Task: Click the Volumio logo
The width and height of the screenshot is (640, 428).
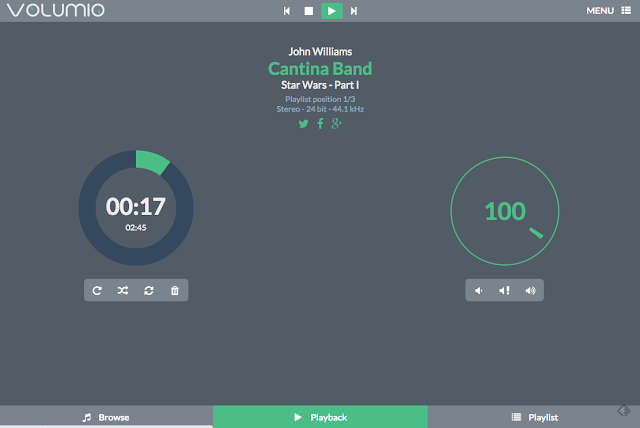Action: tap(56, 10)
